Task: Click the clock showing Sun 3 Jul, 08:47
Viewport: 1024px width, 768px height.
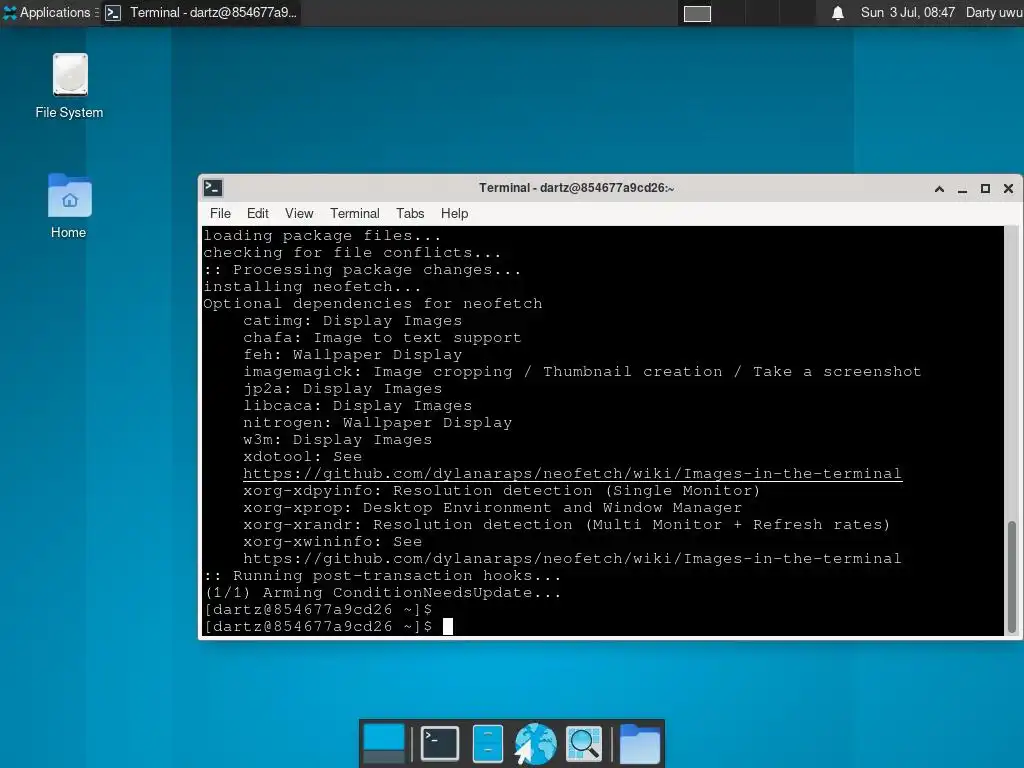Action: [907, 12]
